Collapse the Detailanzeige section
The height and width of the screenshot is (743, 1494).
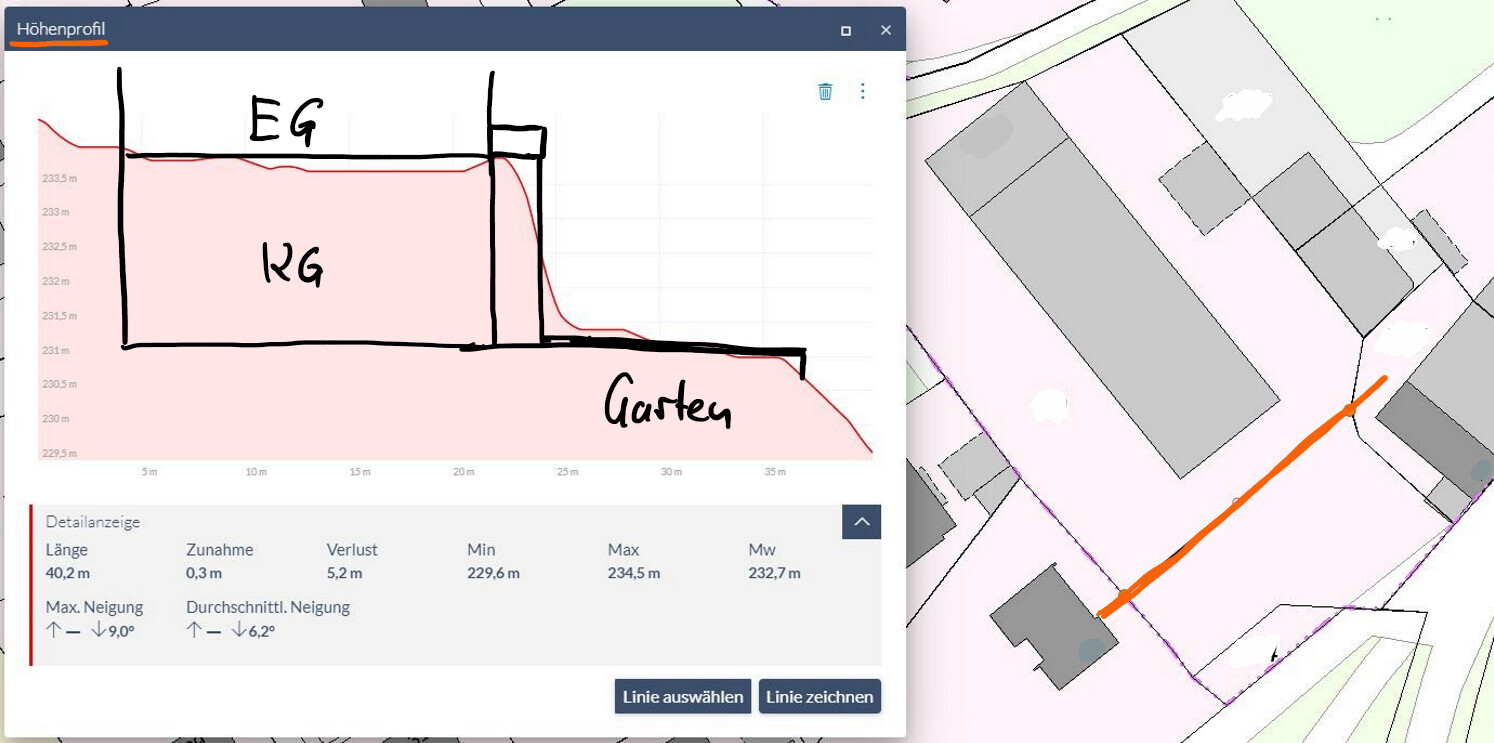[x=861, y=522]
